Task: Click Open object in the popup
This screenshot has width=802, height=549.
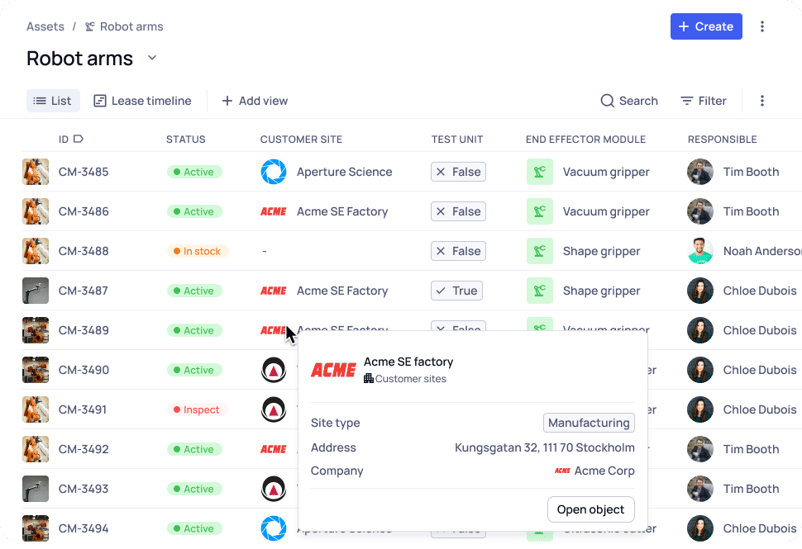Action: pos(591,510)
